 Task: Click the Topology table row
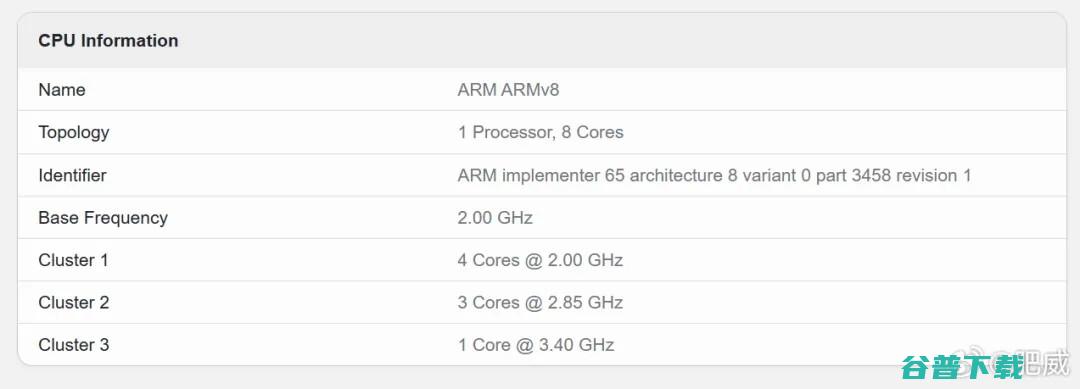point(542,132)
